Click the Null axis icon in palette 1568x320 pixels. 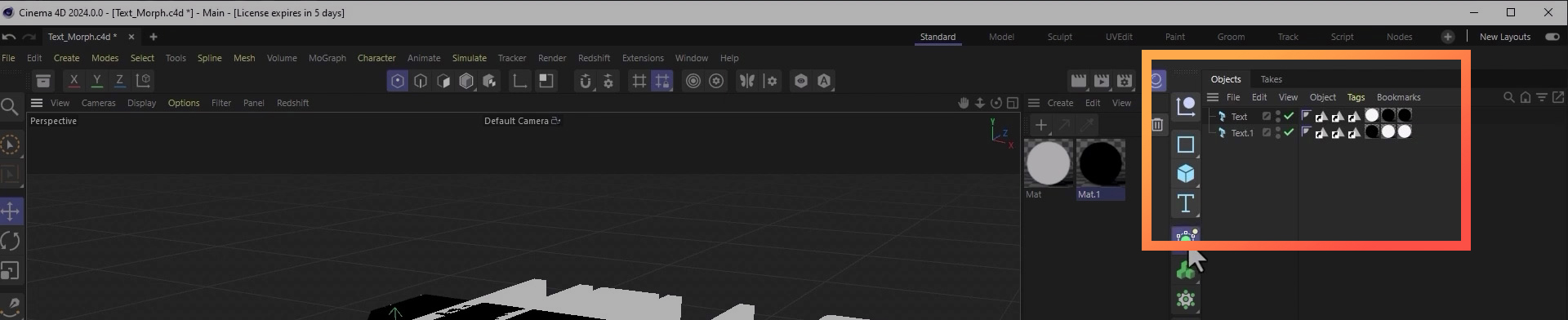[x=1186, y=105]
